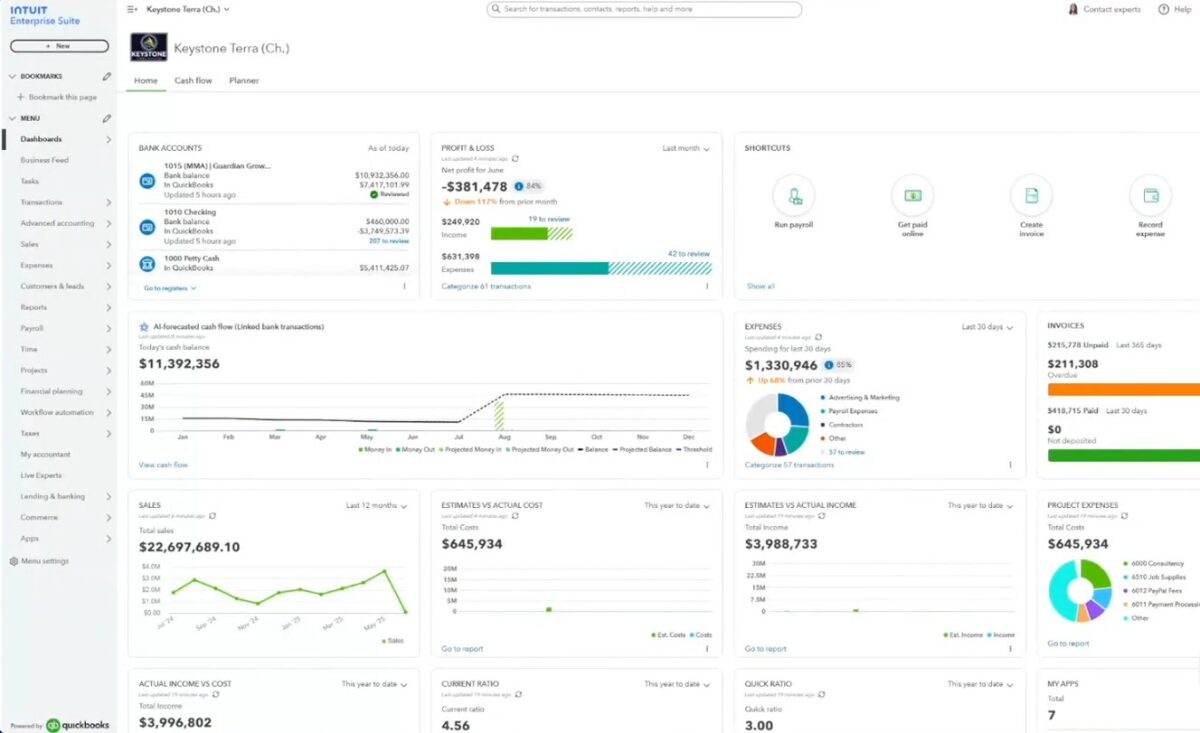Open This year to date in Current Ratio widget
1200x733 pixels.
pyautogui.click(x=677, y=684)
